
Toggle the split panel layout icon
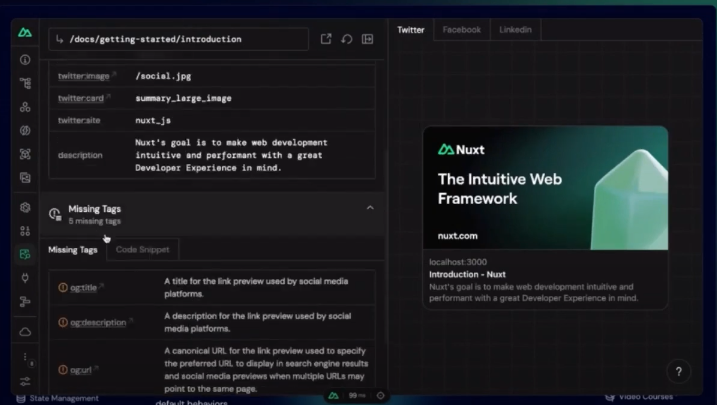point(367,39)
